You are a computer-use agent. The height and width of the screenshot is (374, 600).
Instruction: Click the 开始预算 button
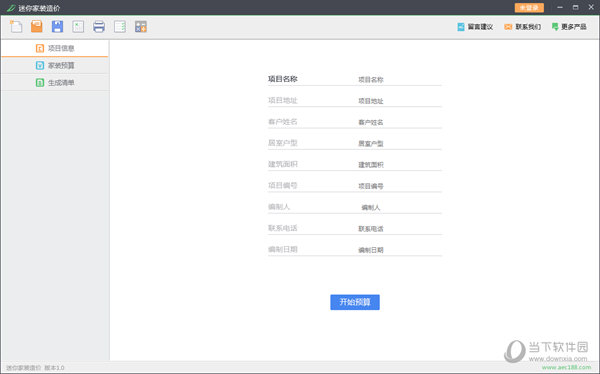[355, 302]
